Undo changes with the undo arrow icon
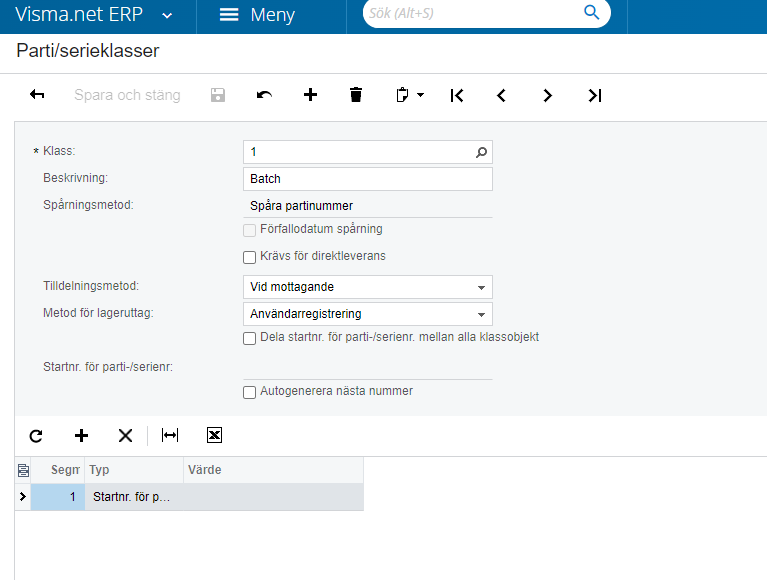Image resolution: width=767 pixels, height=580 pixels. click(264, 95)
